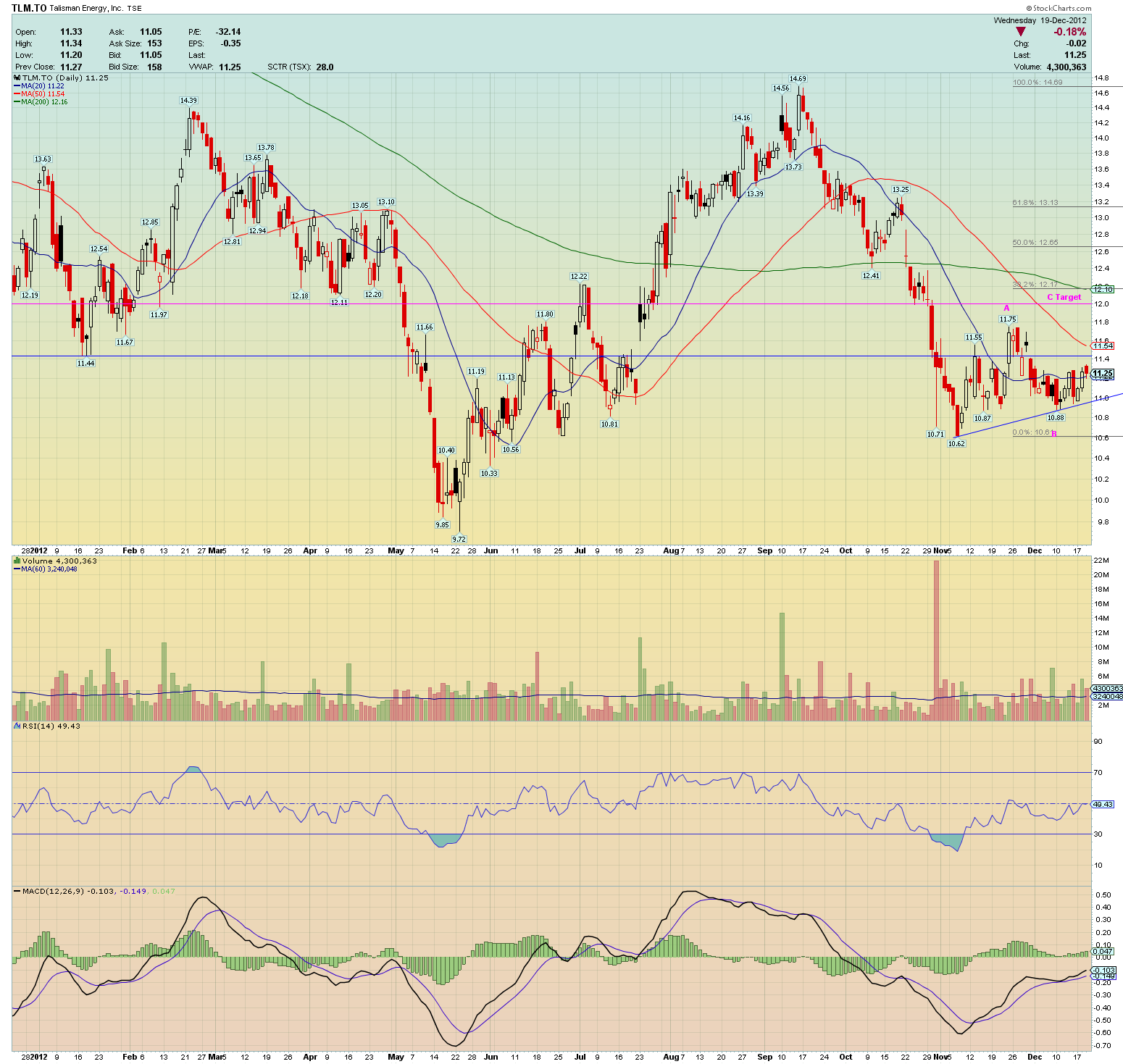The height and width of the screenshot is (1064, 1123).
Task: Click the magenta C Target annotation
Action: click(x=1064, y=297)
